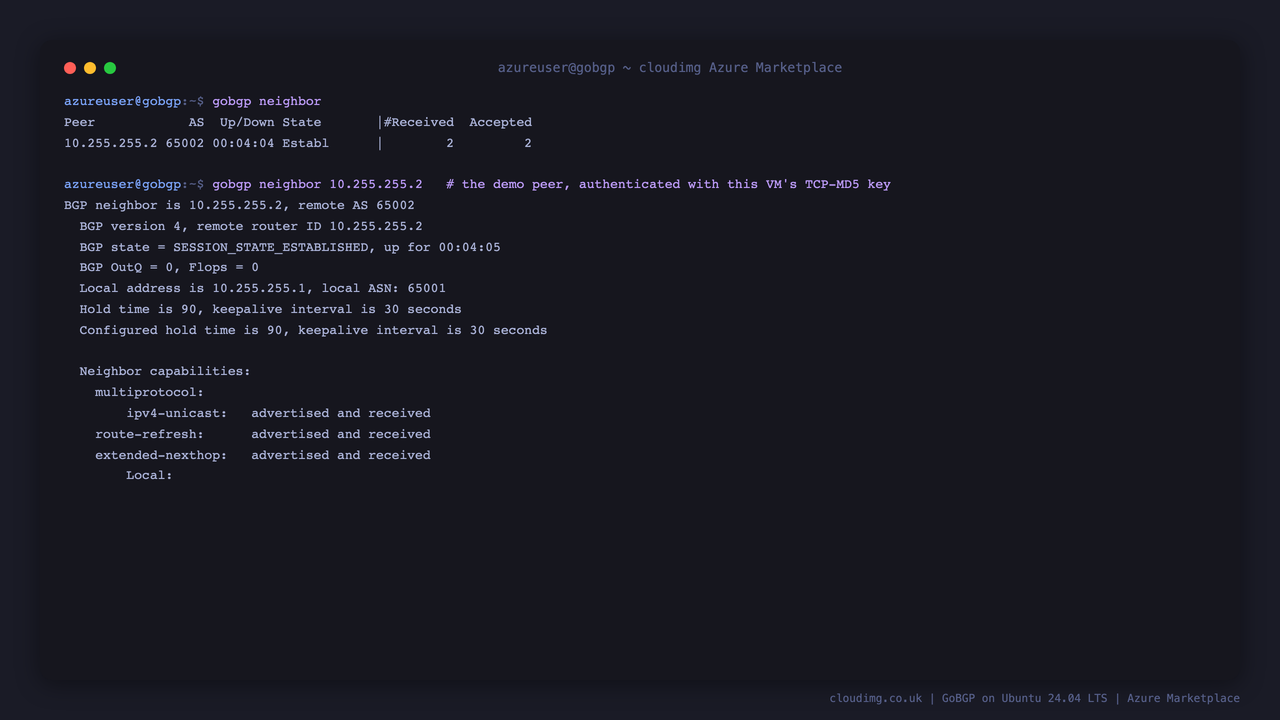The image size is (1280, 720).
Task: Click the 'Configured hold time is 90' line
Action: (x=313, y=330)
